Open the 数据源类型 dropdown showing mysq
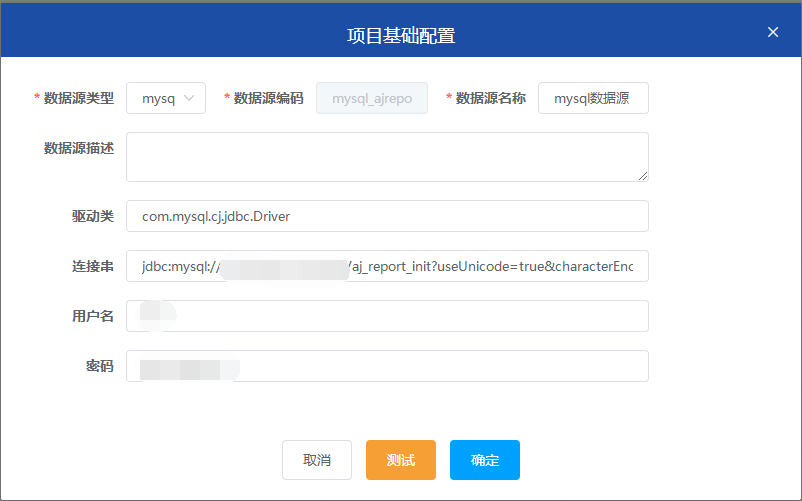Image resolution: width=802 pixels, height=501 pixels. tap(160, 98)
